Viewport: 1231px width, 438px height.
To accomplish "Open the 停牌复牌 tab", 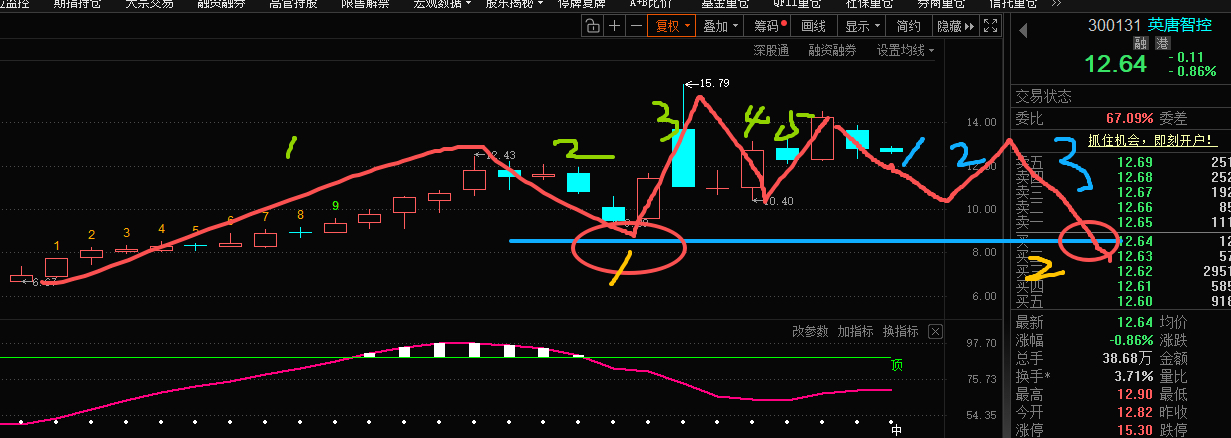I will click(583, 4).
